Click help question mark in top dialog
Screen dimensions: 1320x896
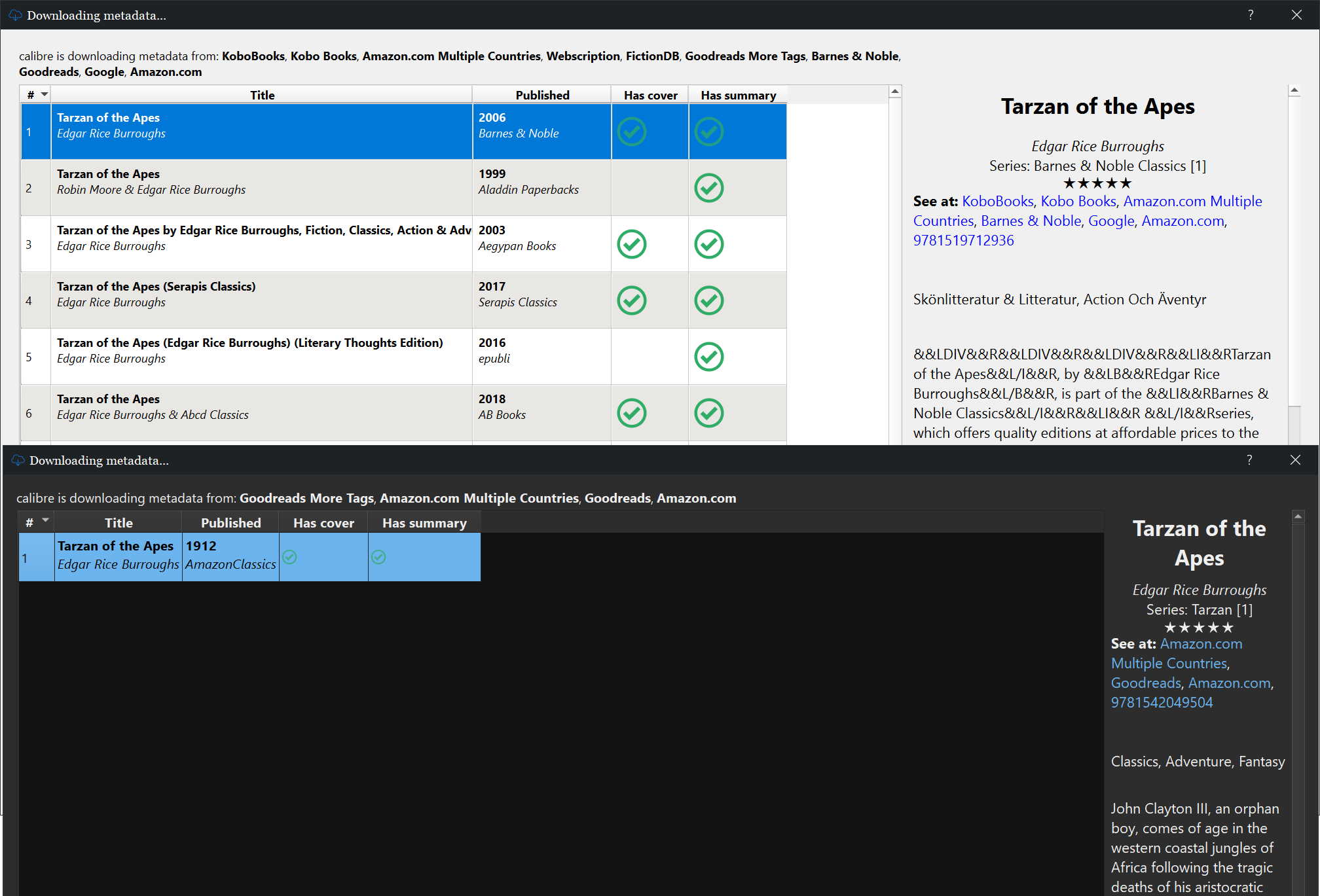click(x=1251, y=14)
